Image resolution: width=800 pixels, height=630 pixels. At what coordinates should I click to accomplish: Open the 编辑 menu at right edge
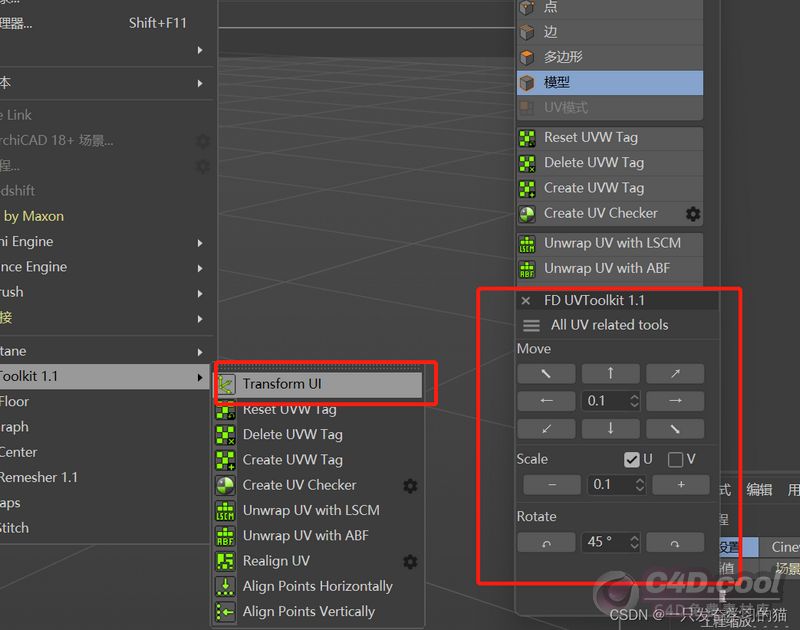[x=759, y=490]
